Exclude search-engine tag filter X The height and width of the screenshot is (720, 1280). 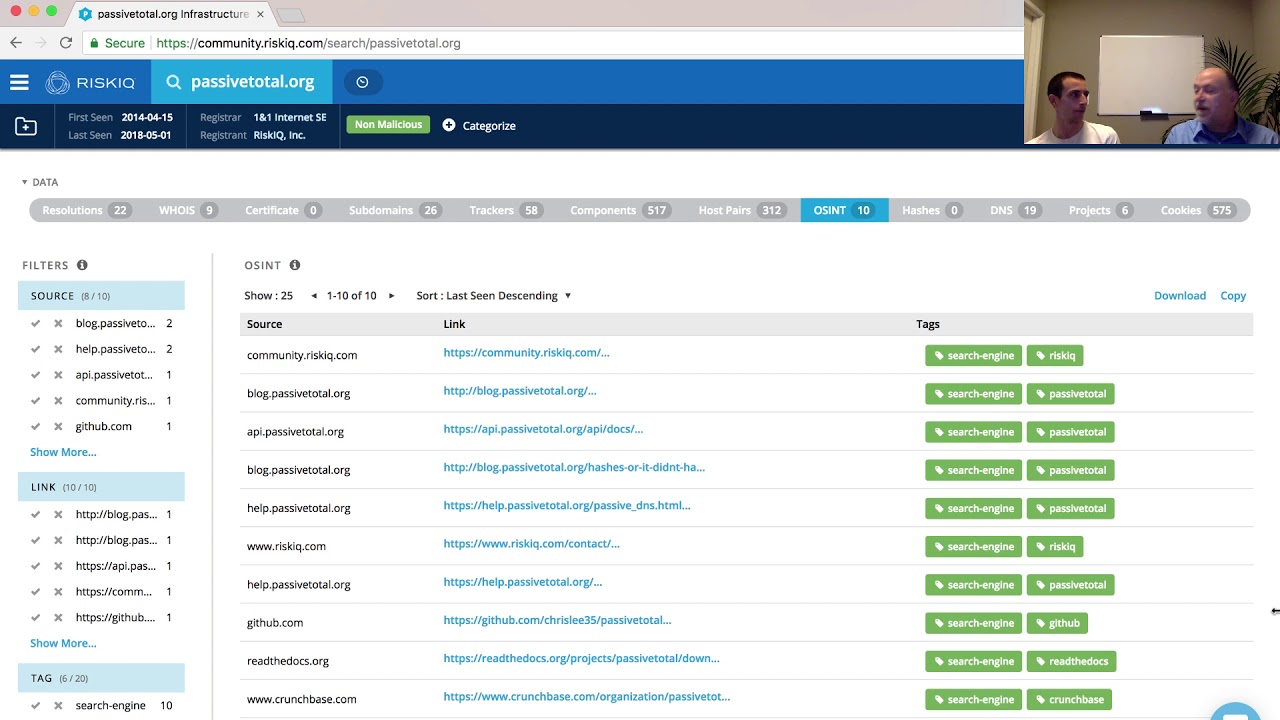tap(58, 705)
